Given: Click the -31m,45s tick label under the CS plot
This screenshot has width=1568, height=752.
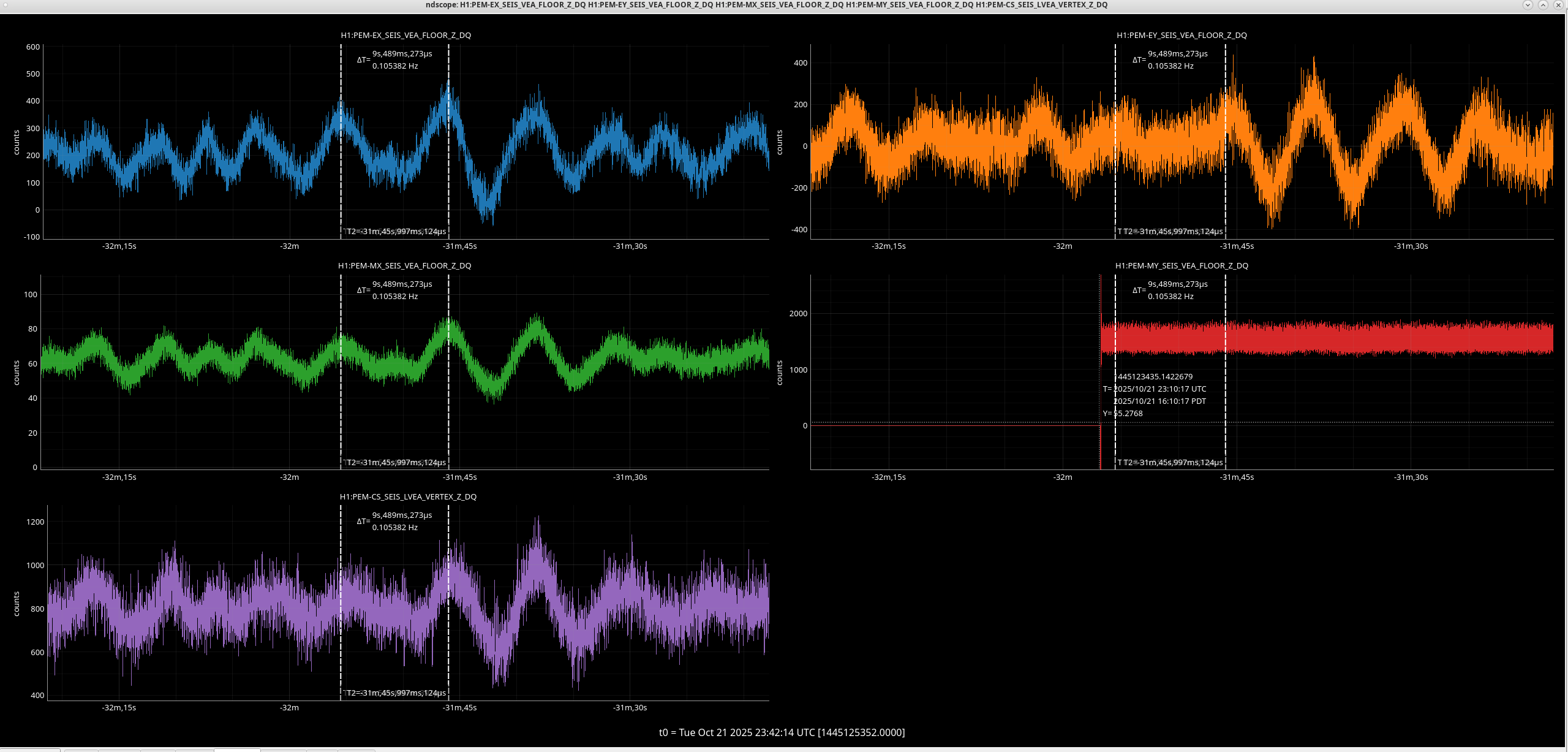Looking at the screenshot, I should [459, 708].
